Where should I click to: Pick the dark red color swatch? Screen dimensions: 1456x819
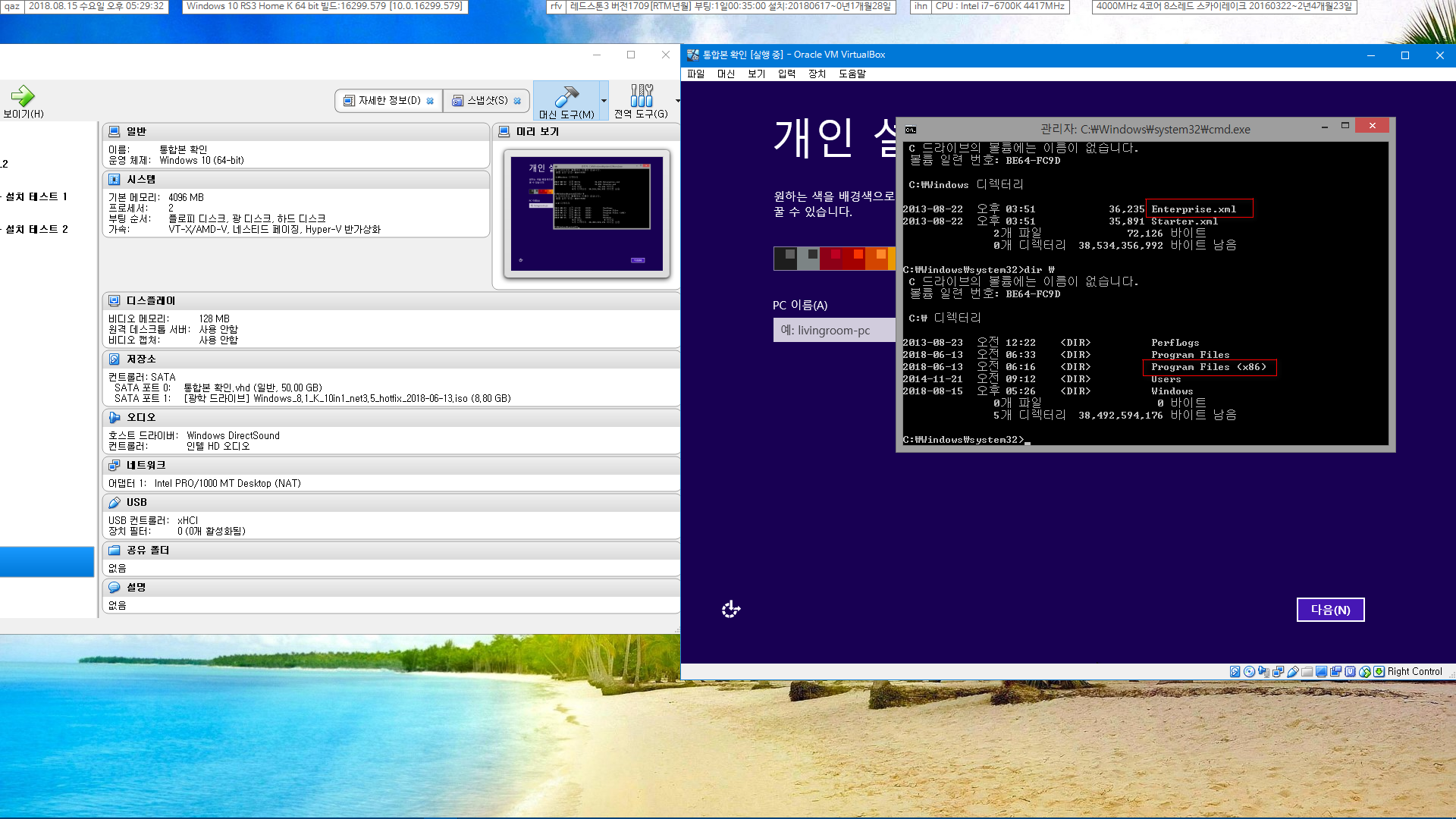(x=830, y=259)
